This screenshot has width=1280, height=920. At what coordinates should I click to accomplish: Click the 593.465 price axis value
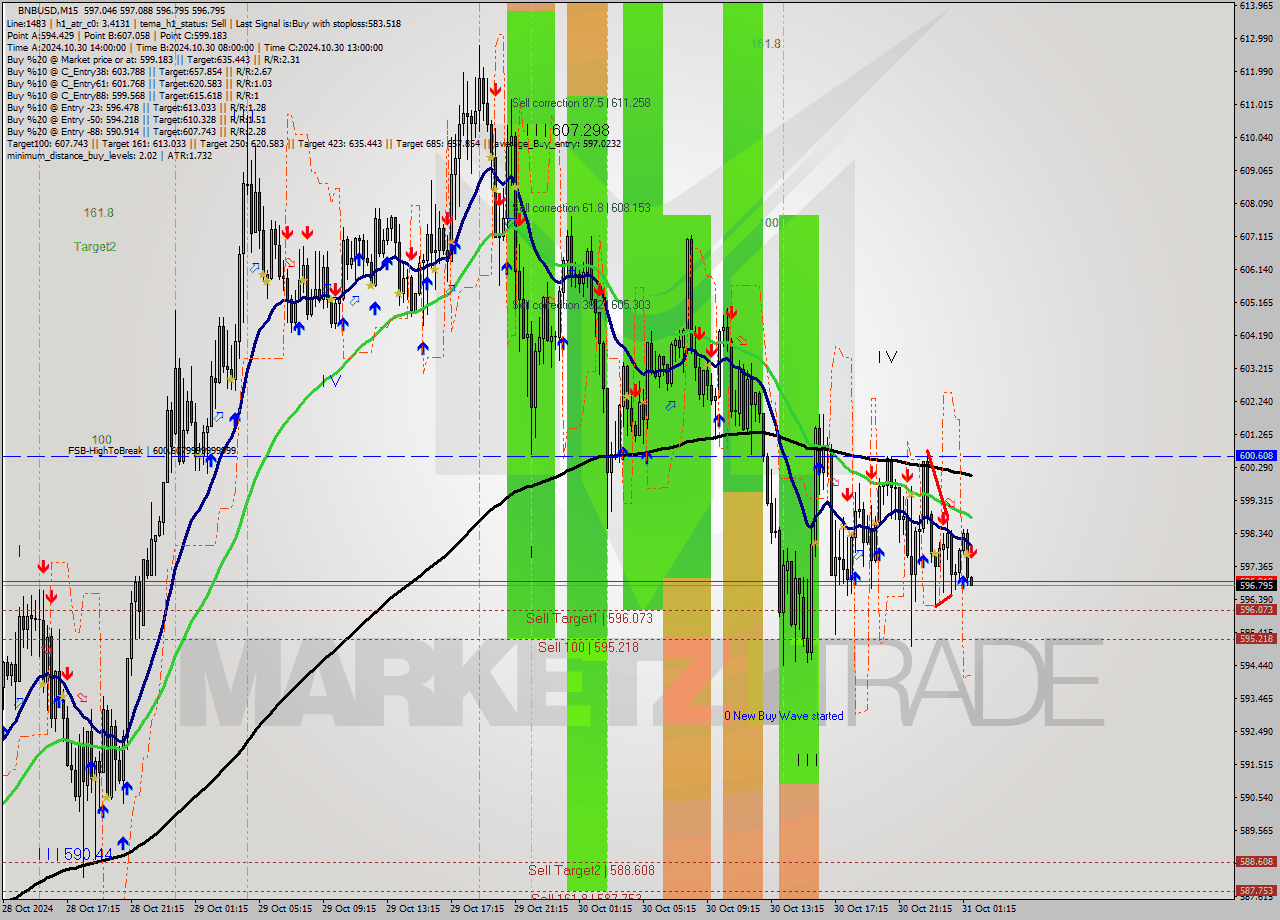(x=1257, y=698)
